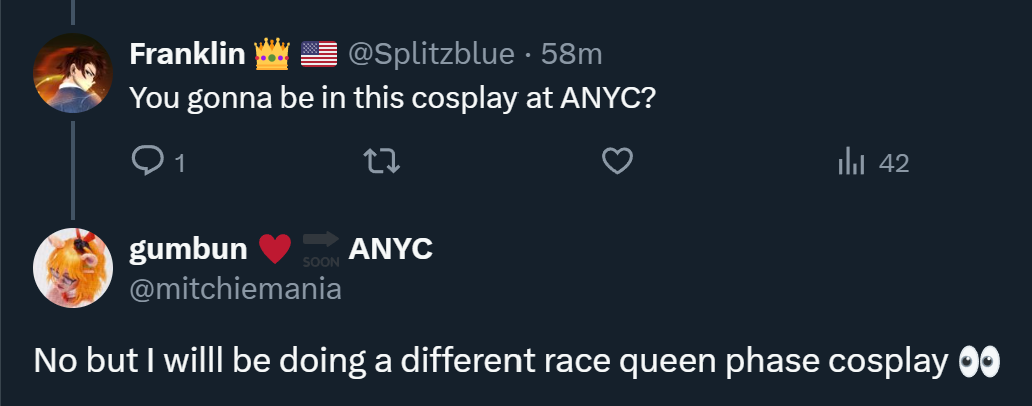Image resolution: width=1032 pixels, height=406 pixels.
Task: Click gumbun's race queen cosplay reply text
Action: pyautogui.click(x=490, y=362)
